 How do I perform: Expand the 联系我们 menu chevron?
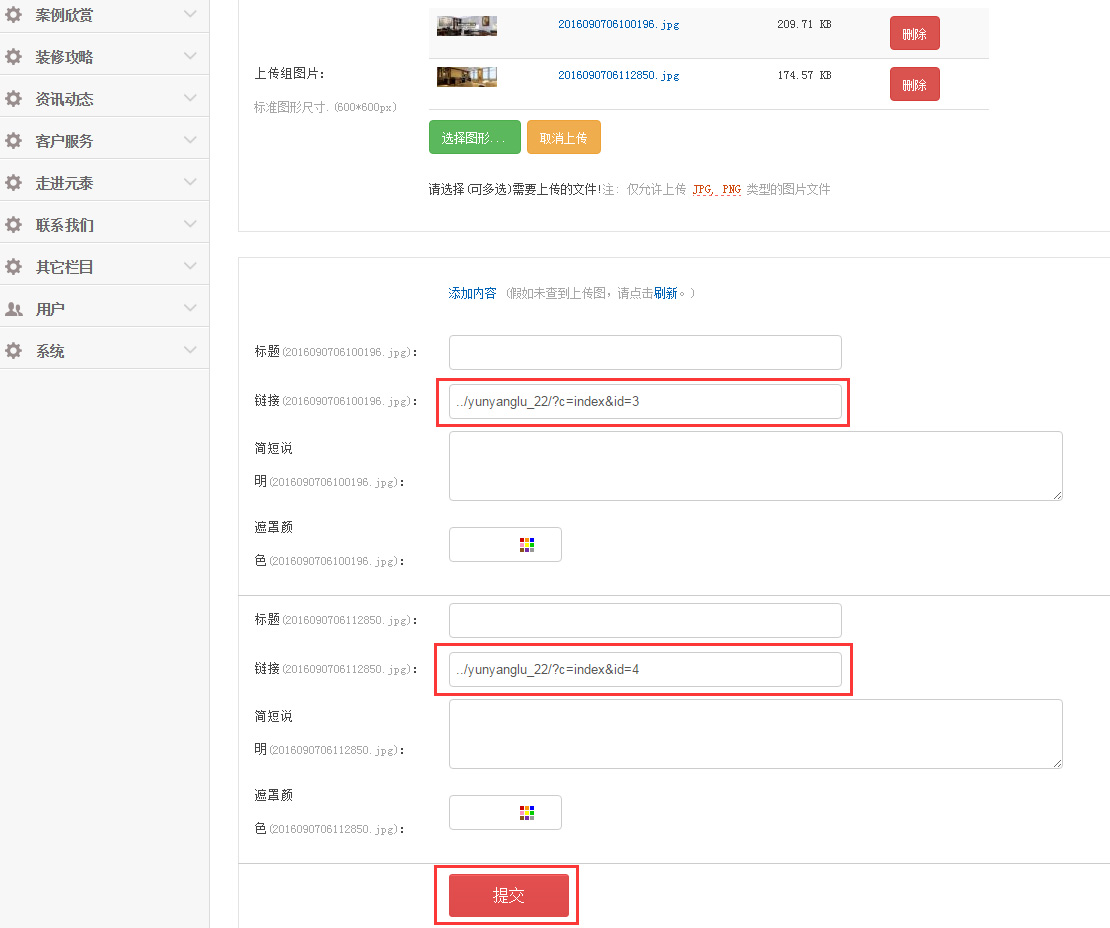[x=190, y=224]
